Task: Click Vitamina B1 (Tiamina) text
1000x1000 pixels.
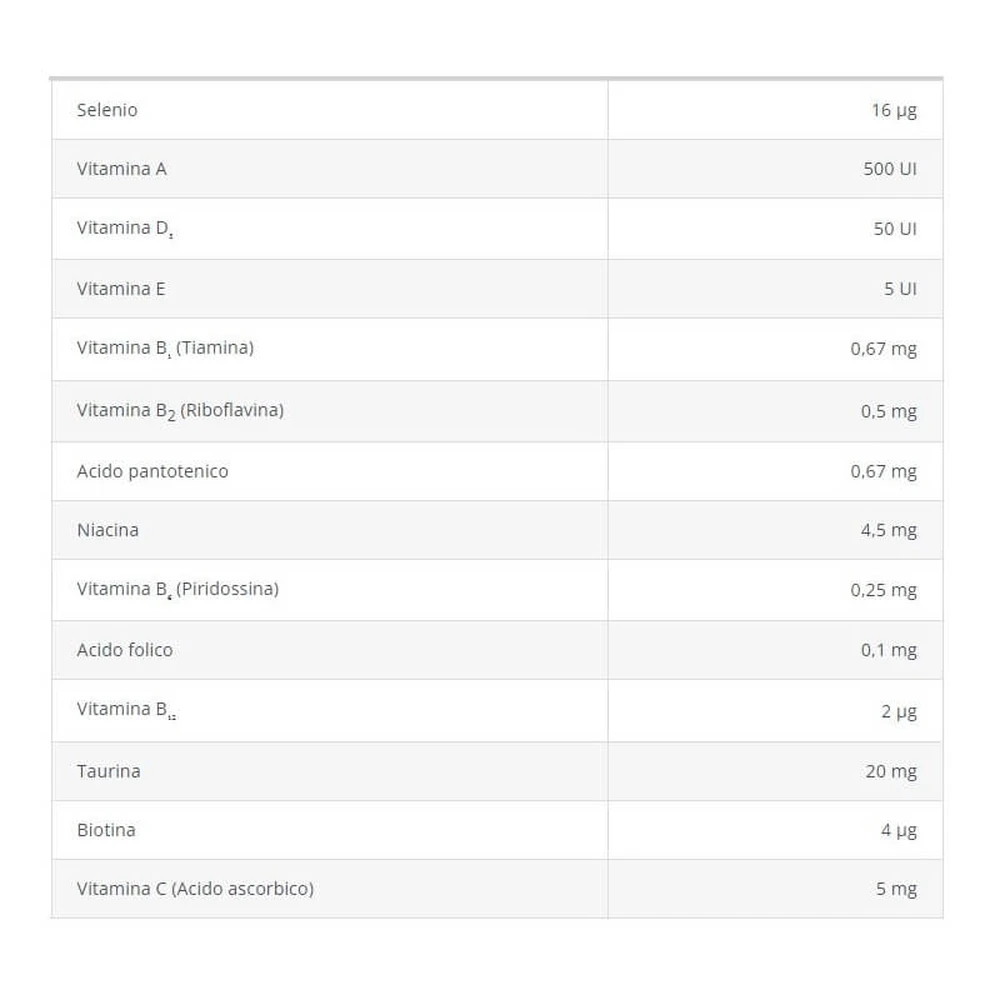Action: (x=165, y=348)
